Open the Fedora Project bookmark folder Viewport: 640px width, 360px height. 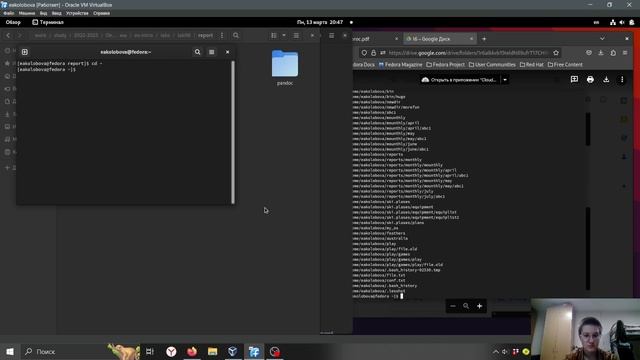tap(445, 64)
